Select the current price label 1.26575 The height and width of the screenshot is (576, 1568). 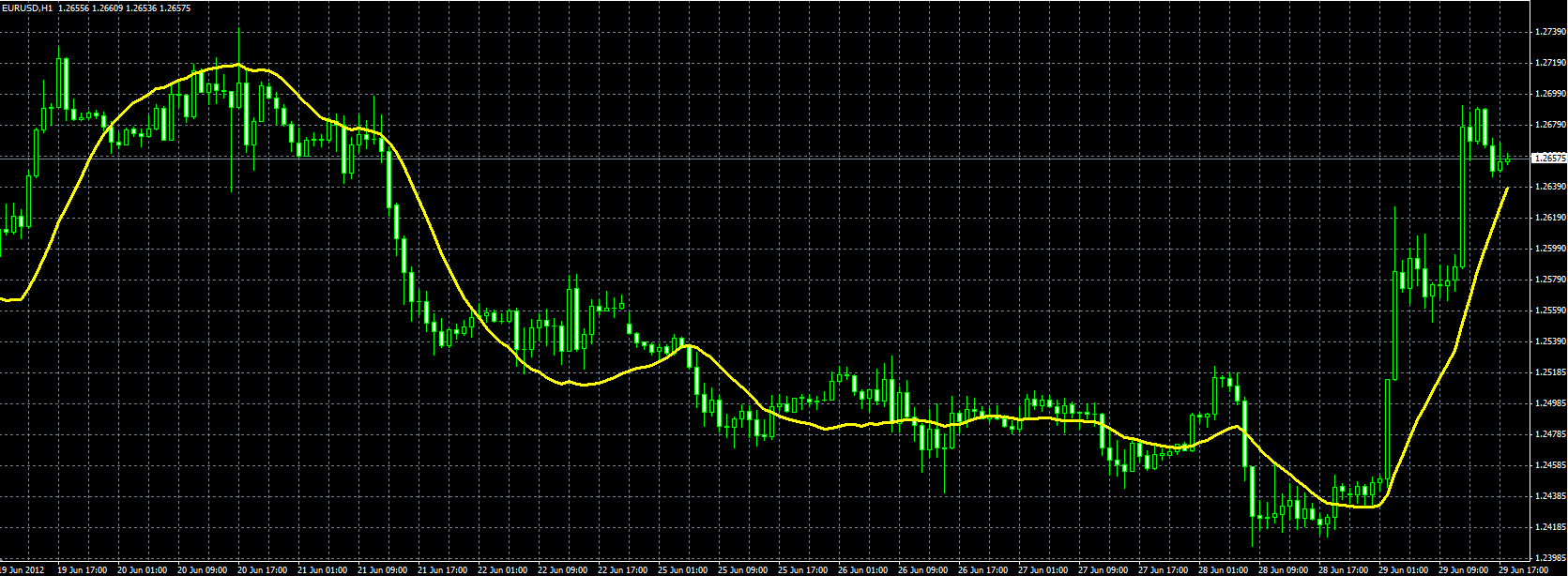[1548, 159]
